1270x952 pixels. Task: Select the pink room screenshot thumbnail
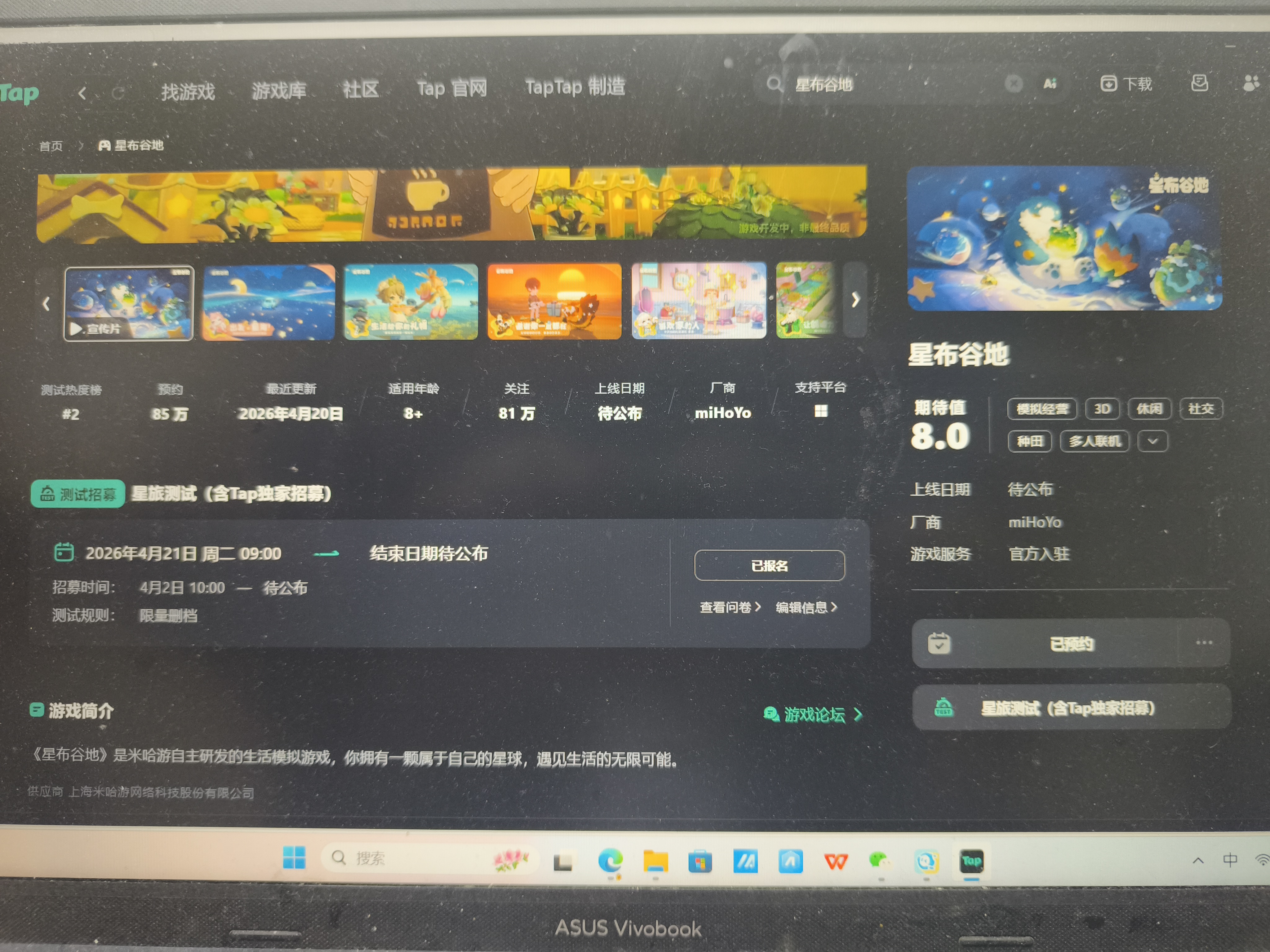(x=699, y=300)
